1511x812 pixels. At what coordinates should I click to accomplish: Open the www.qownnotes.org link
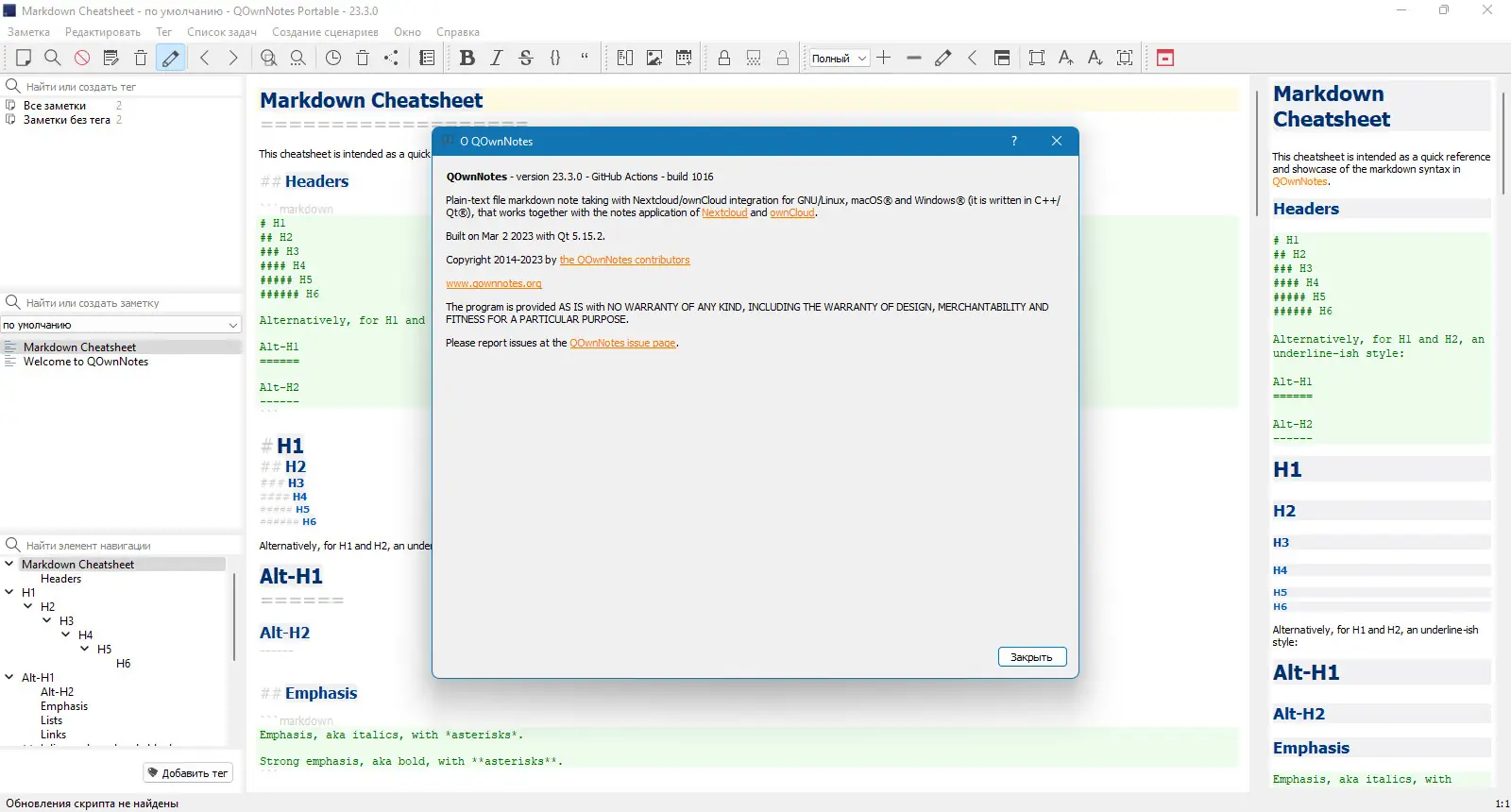[493, 283]
